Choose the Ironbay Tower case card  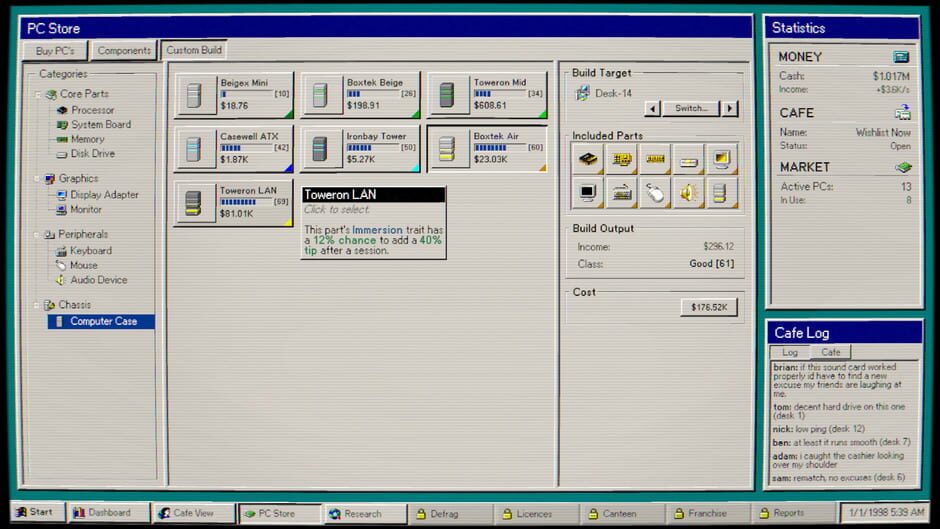click(x=360, y=149)
